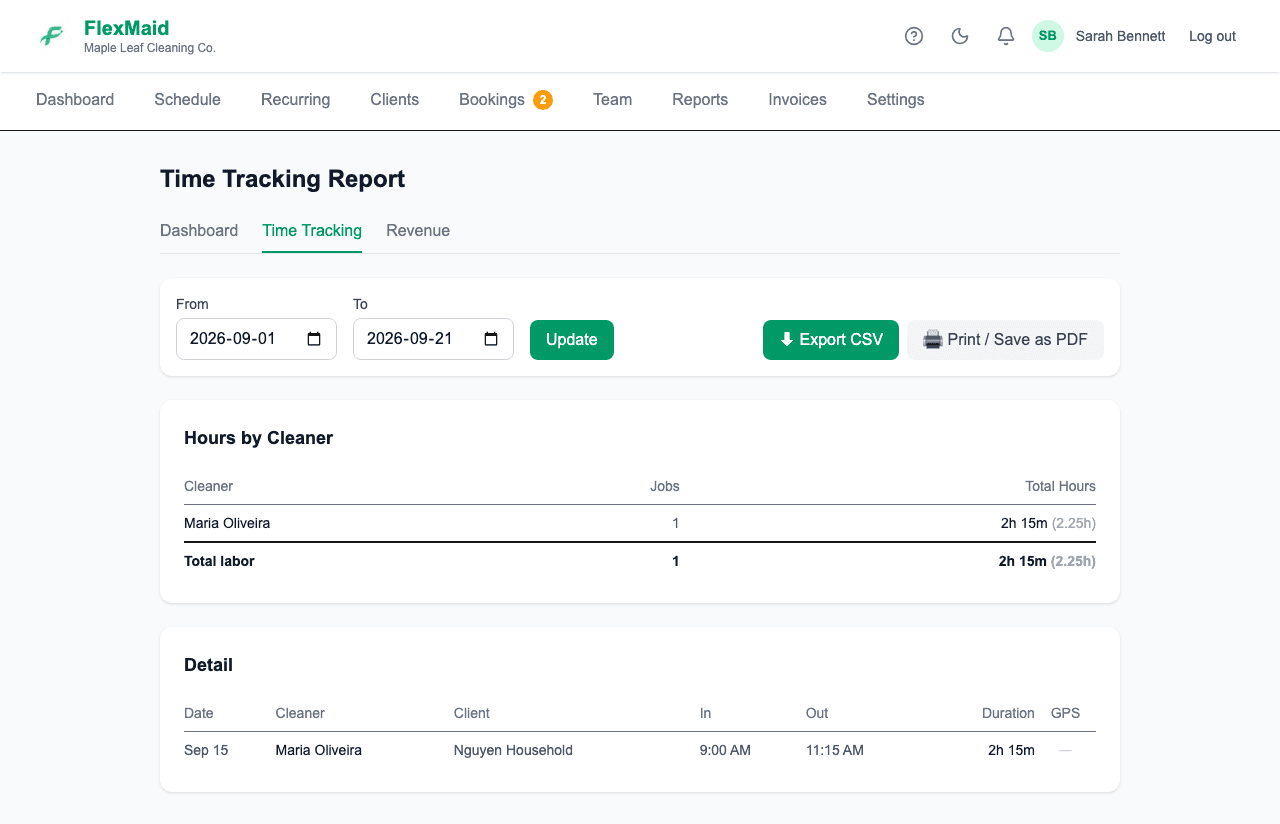Open calendar picker in To date field
1280x824 pixels.
coord(491,339)
